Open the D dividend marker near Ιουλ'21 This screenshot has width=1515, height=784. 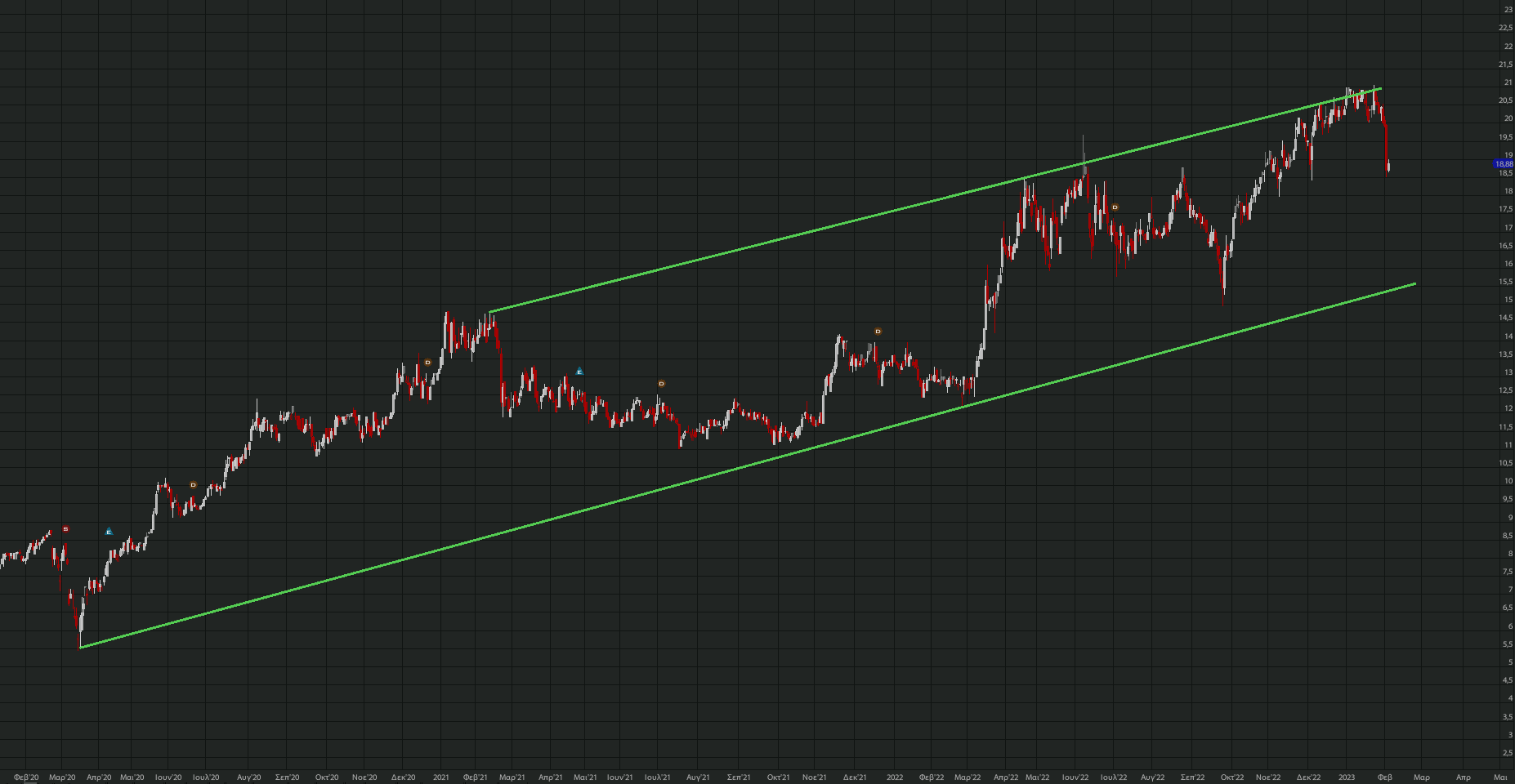(x=662, y=384)
